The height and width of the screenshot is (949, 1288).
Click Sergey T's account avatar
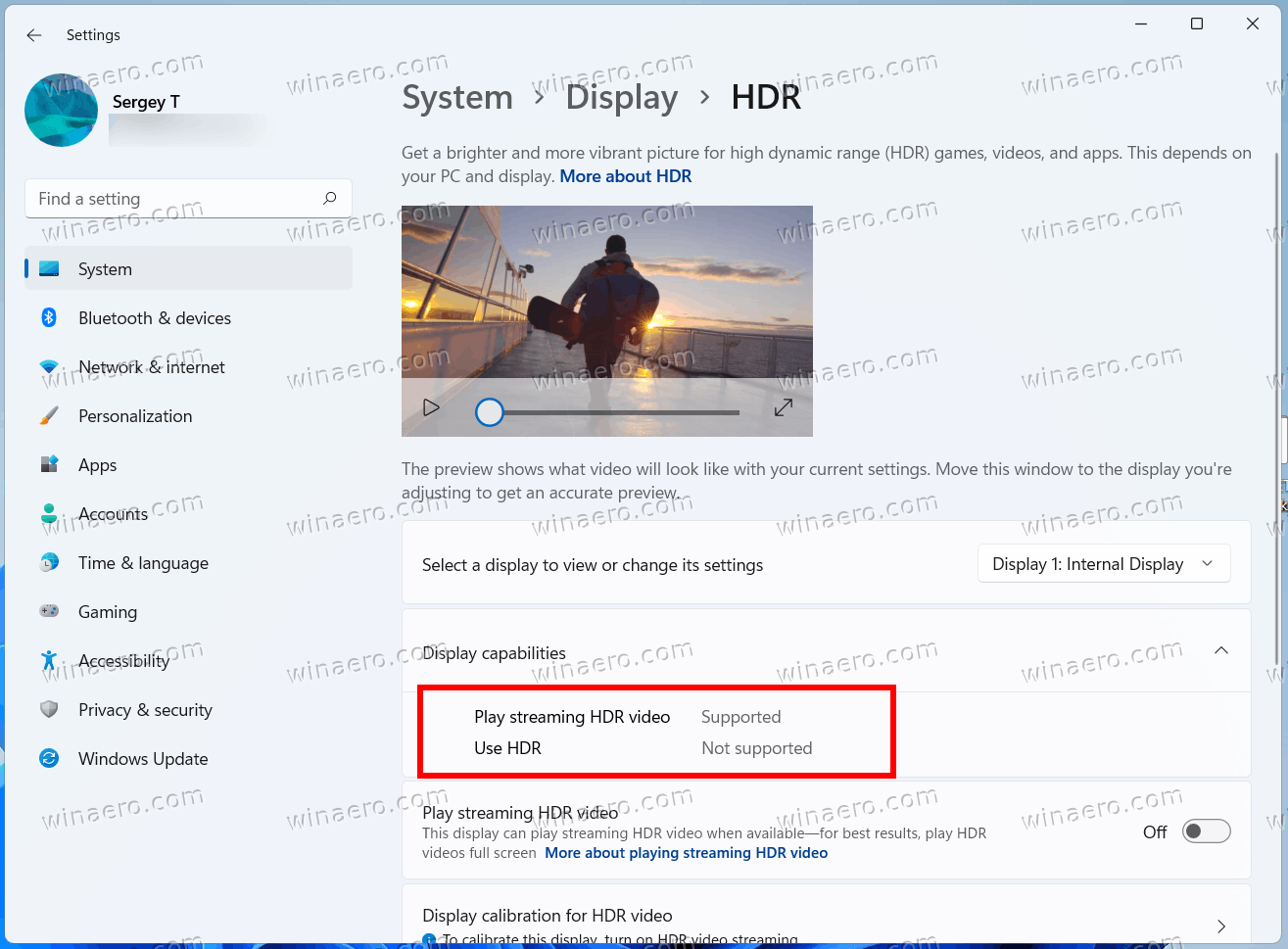[x=61, y=110]
